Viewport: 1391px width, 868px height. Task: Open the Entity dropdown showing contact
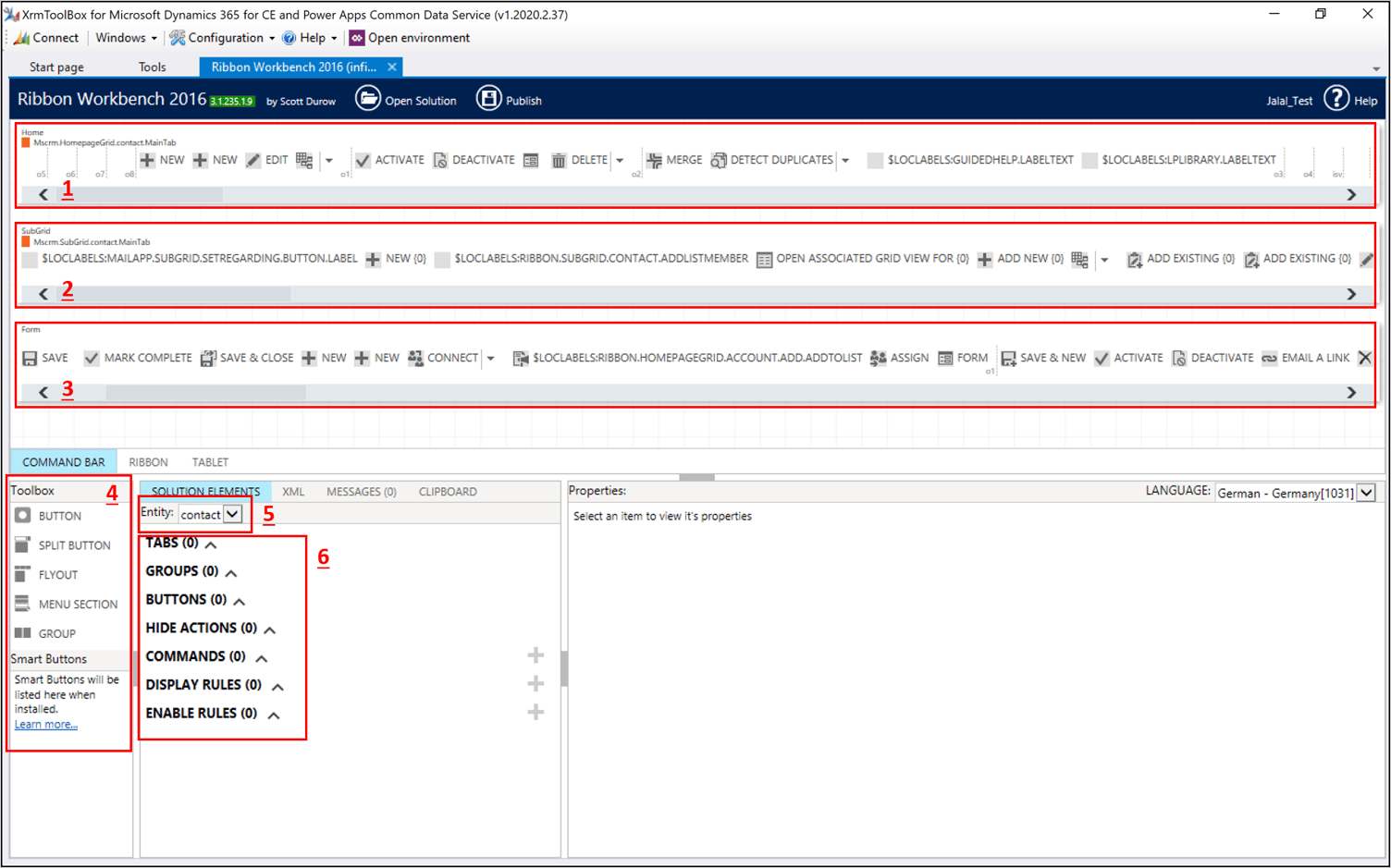[x=233, y=514]
